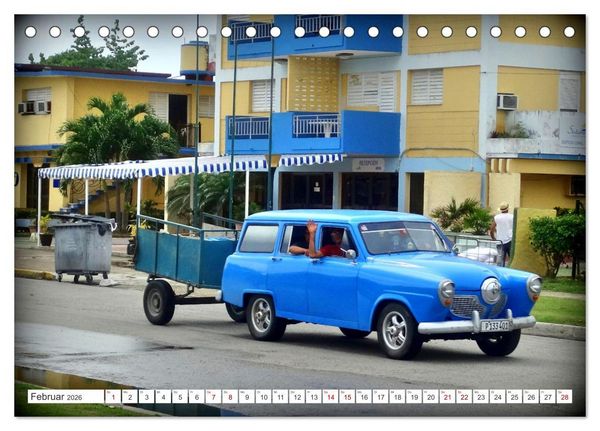Viewport: 600px width, 431px height.
Task: Select day 3 in the calendar strip
Action: 147,397
